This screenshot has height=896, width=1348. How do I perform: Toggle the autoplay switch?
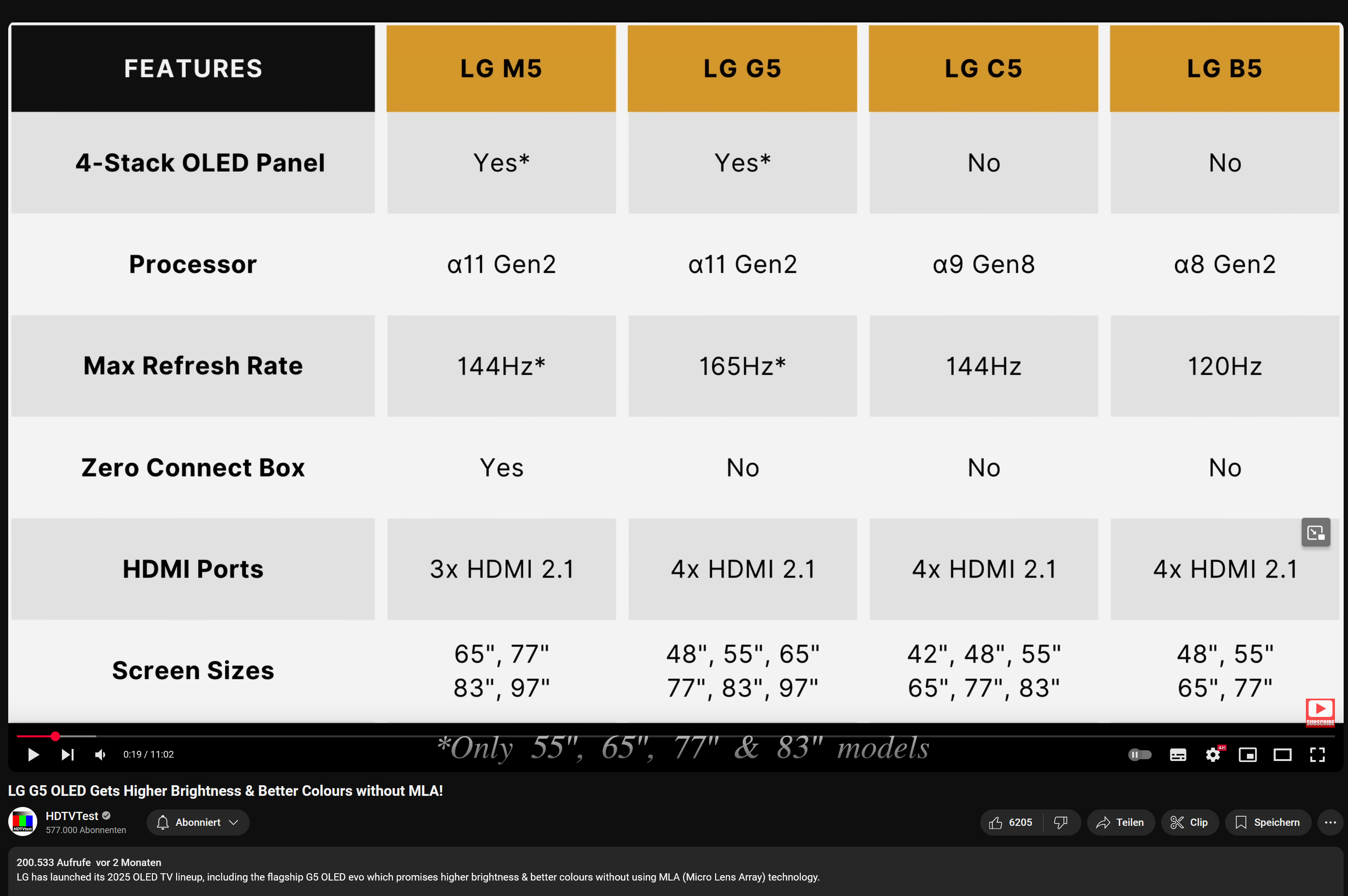tap(1139, 755)
